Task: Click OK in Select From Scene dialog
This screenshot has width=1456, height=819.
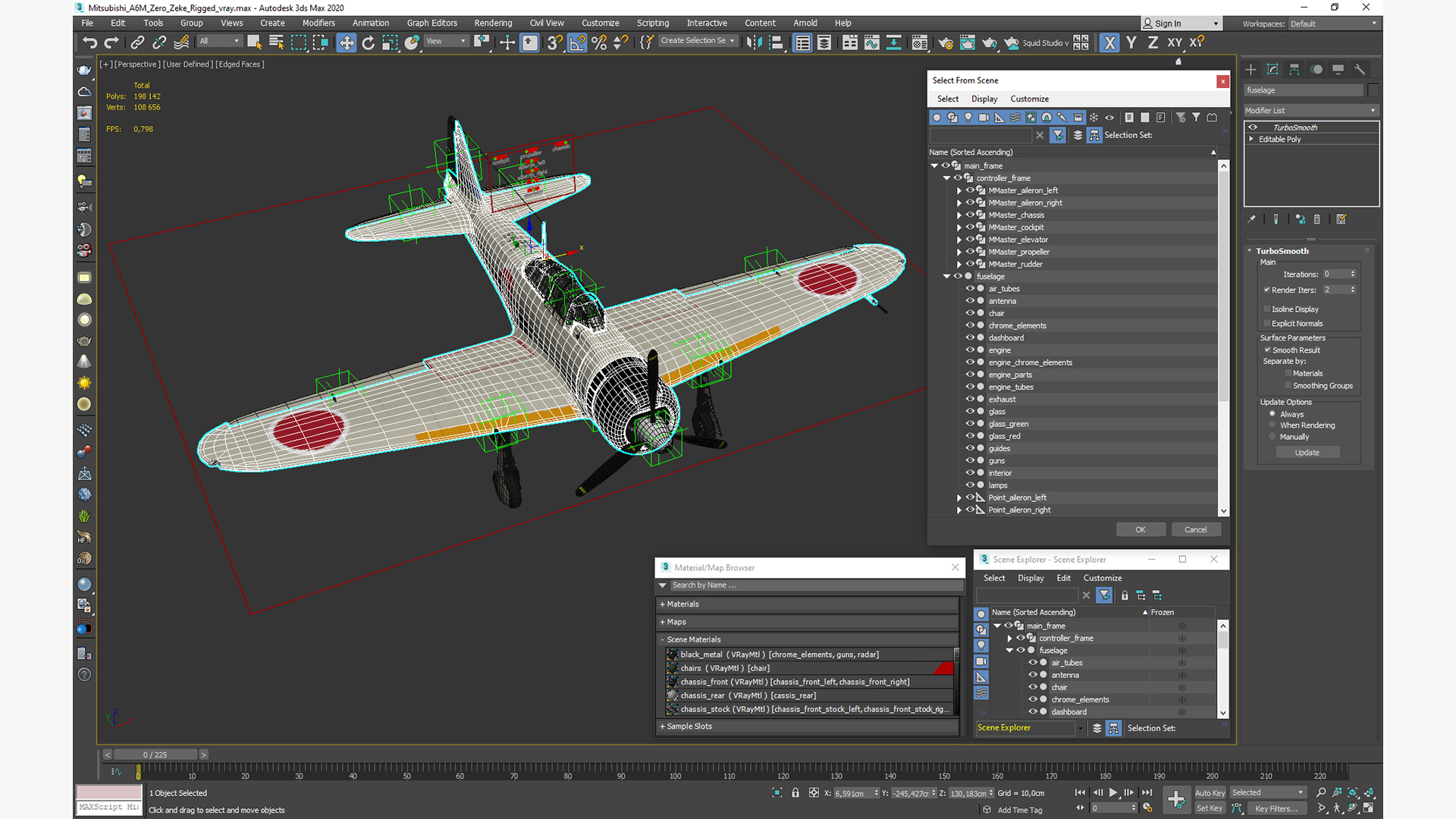Action: coord(1140,529)
